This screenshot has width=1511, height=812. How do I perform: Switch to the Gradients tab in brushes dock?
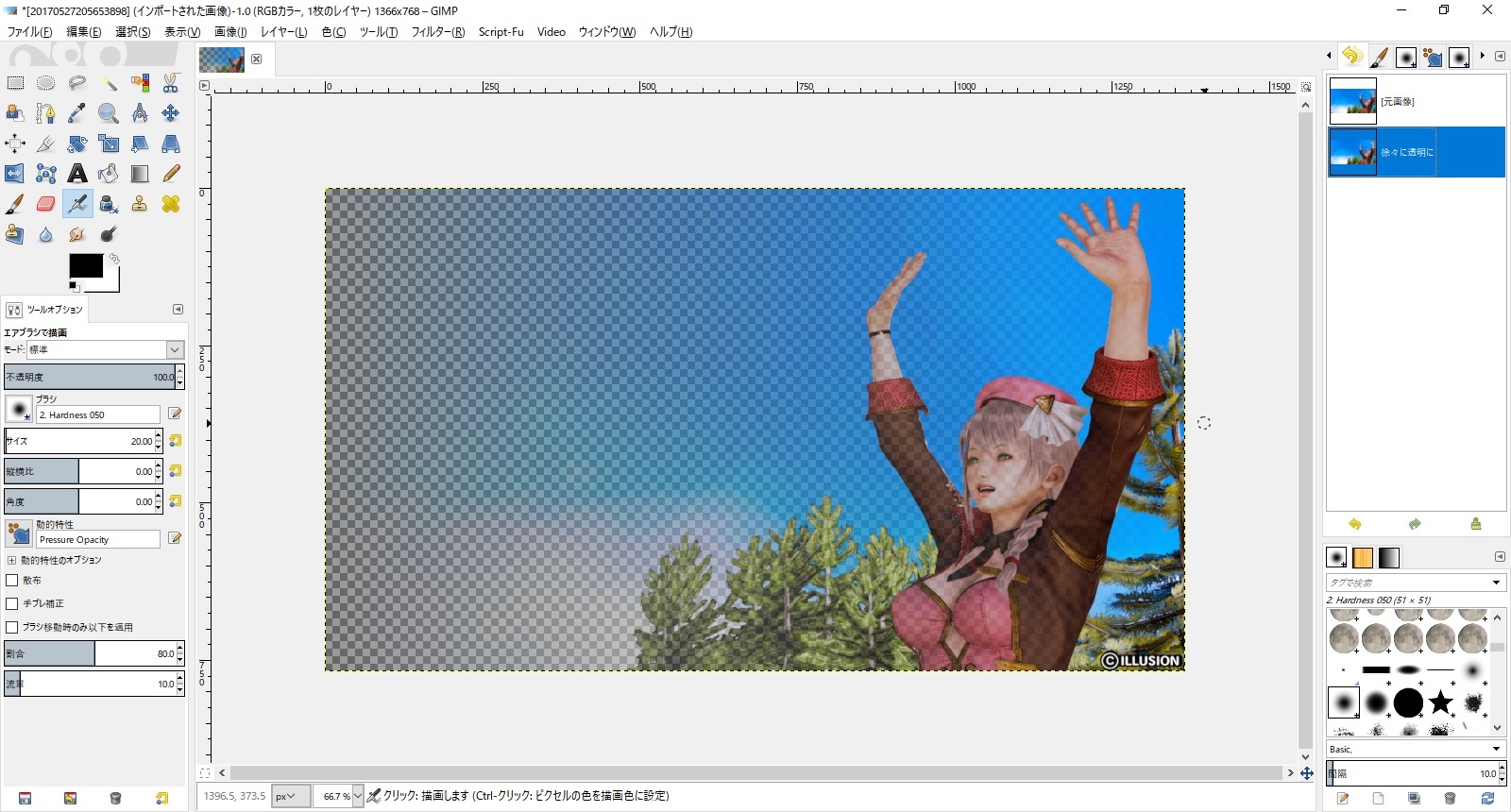click(x=1389, y=557)
